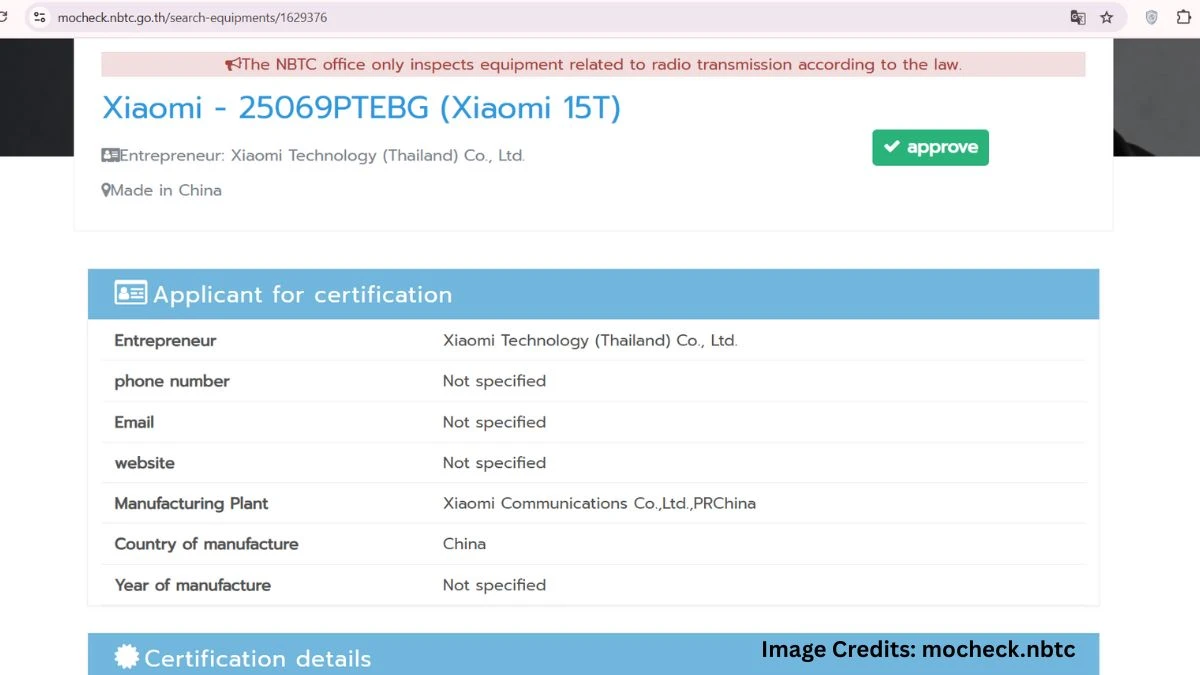Image resolution: width=1200 pixels, height=675 pixels.
Task: Select Xiaomi Technology (Thailand) Co., Ltd. table value
Action: click(x=590, y=340)
